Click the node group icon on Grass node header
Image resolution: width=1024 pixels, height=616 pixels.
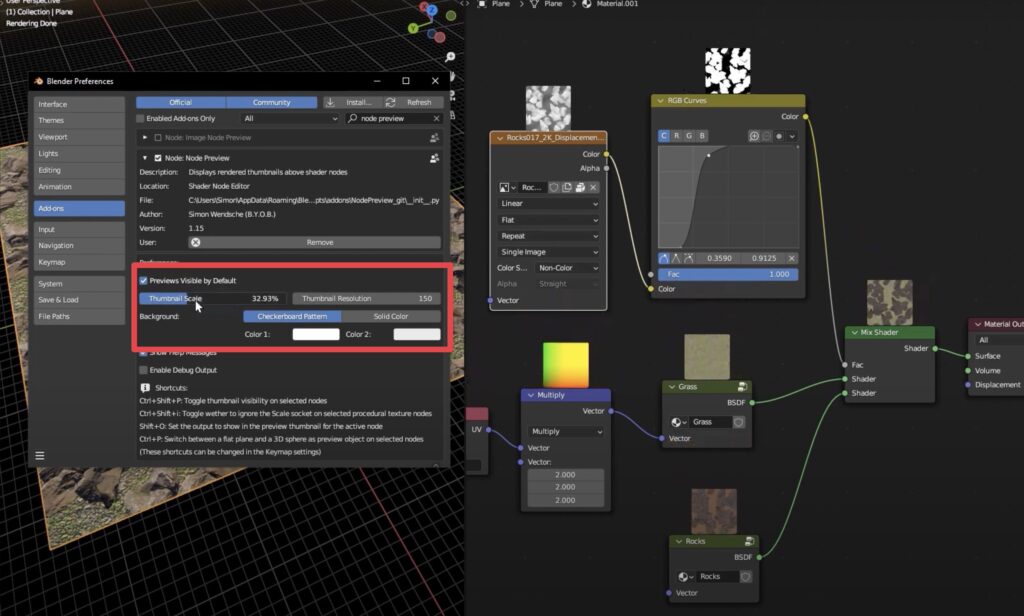(x=742, y=387)
